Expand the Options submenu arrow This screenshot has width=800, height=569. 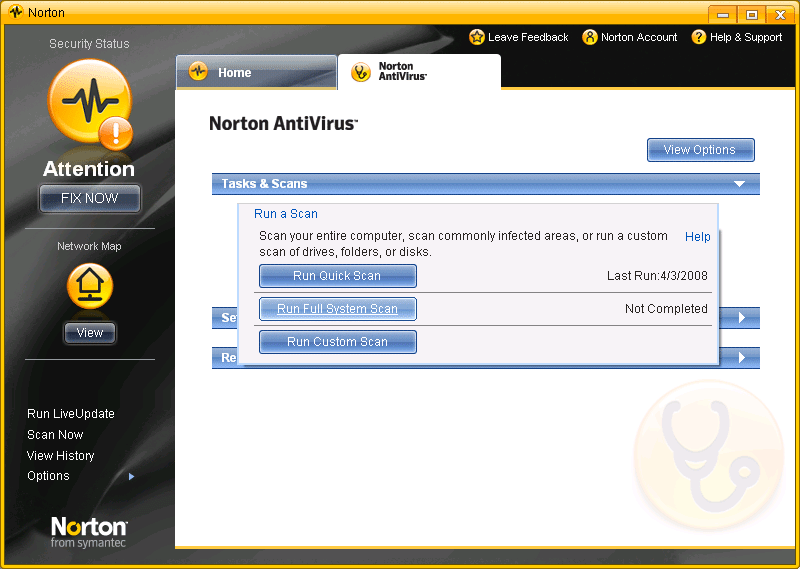pos(132,476)
